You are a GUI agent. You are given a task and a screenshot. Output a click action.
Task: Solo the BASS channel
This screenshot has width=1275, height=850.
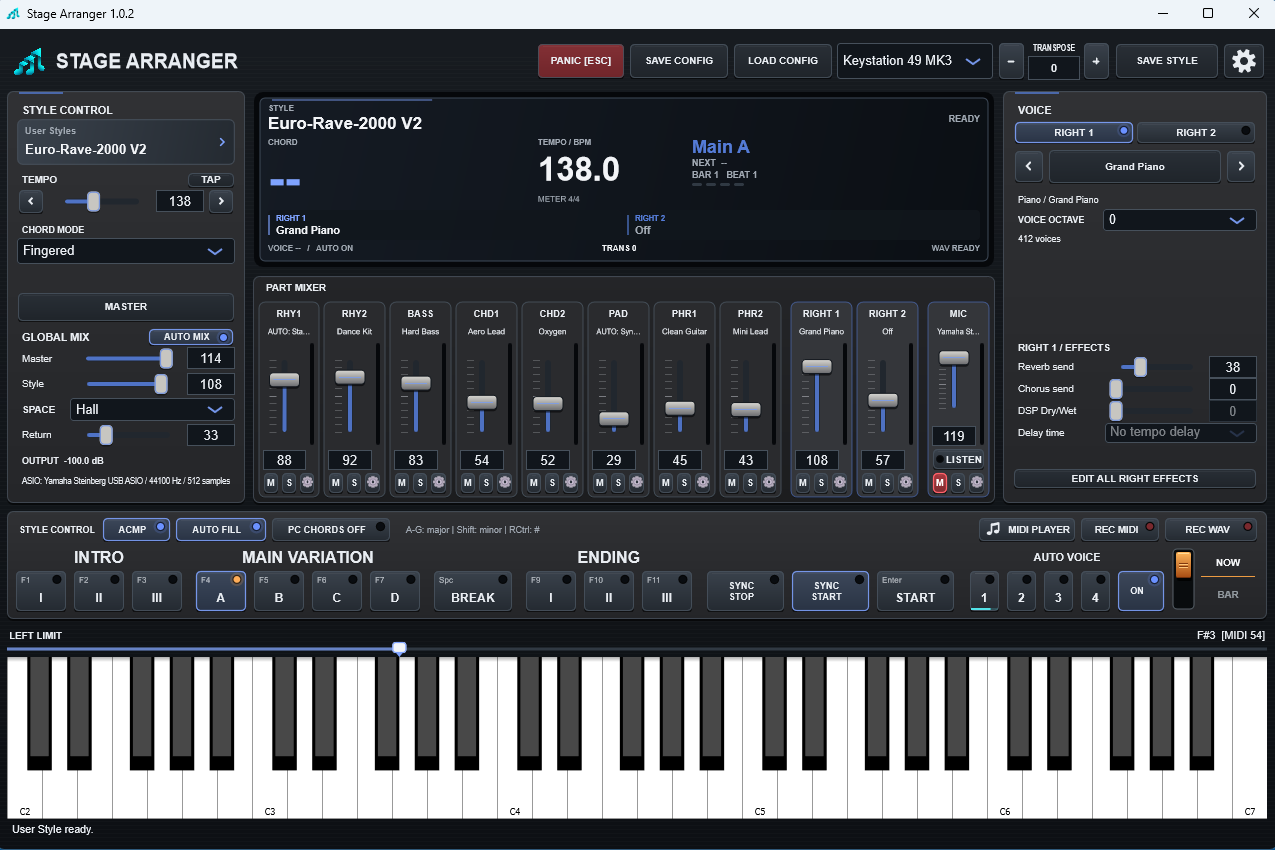[420, 482]
